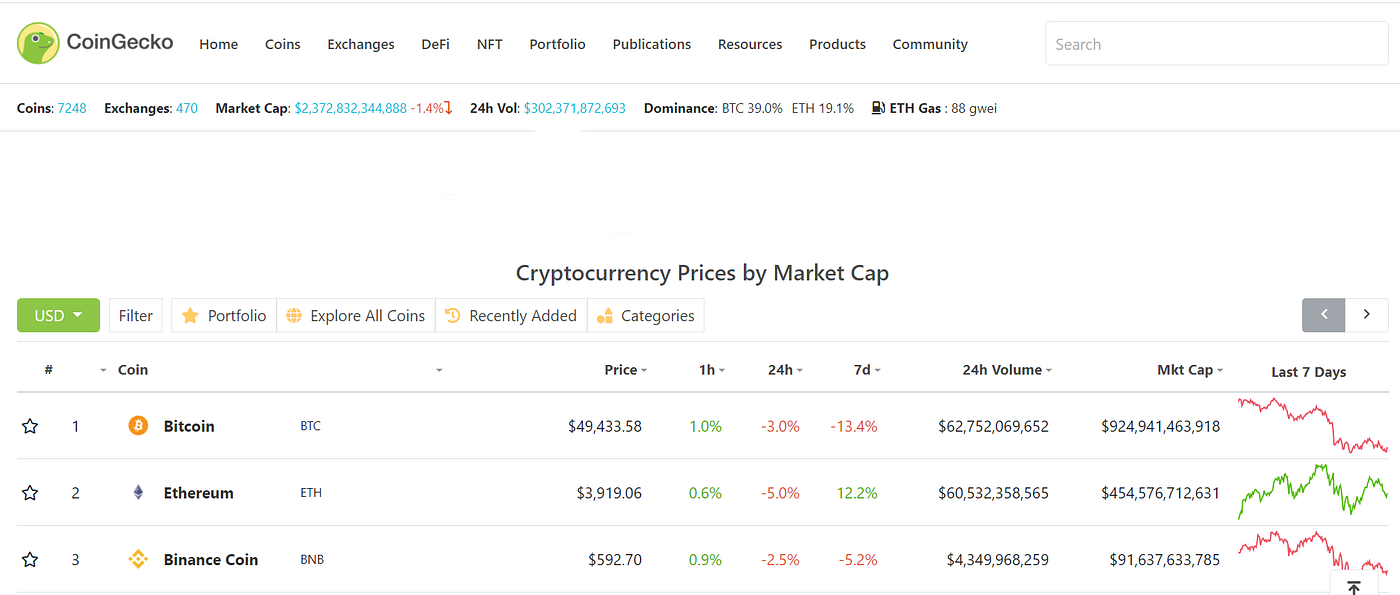1400x595 pixels.
Task: Open the Coins menu
Action: click(x=283, y=44)
